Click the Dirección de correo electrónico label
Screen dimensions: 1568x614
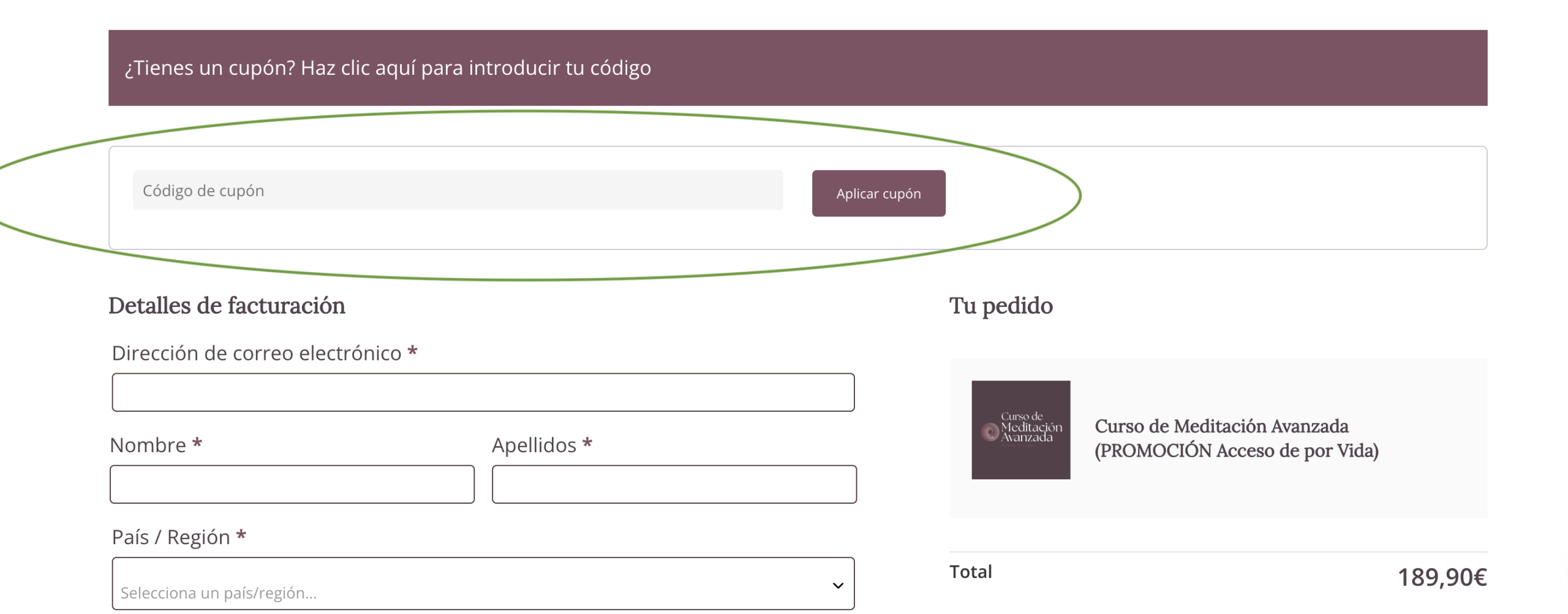(256, 353)
